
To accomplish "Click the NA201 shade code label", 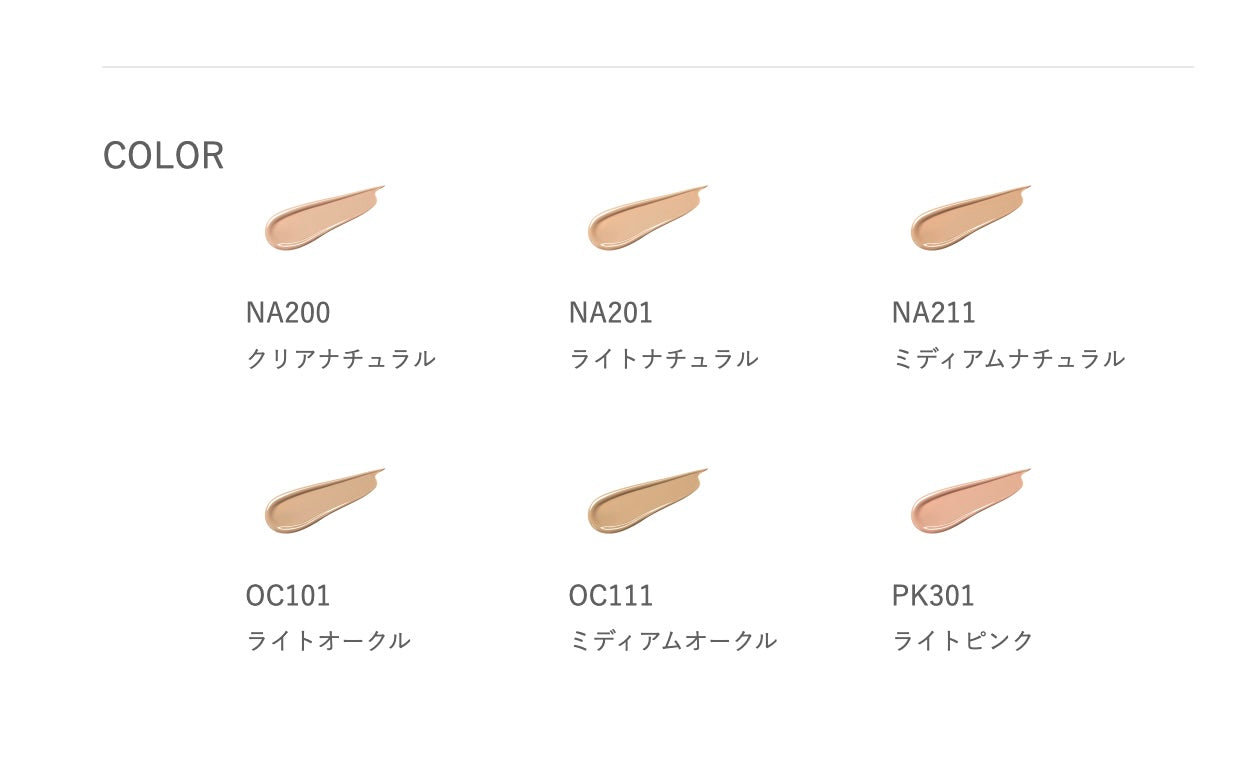I will click(611, 313).
